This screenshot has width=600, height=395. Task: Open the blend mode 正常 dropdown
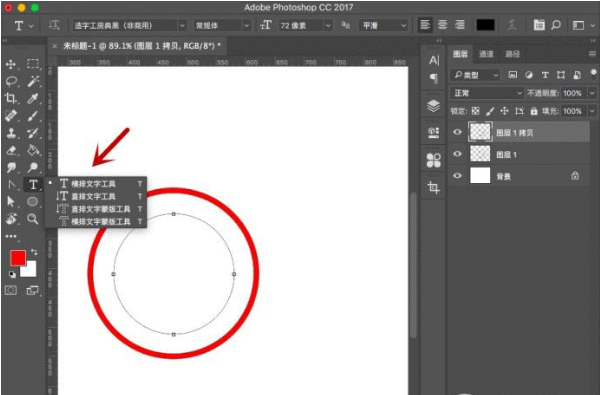coord(487,93)
